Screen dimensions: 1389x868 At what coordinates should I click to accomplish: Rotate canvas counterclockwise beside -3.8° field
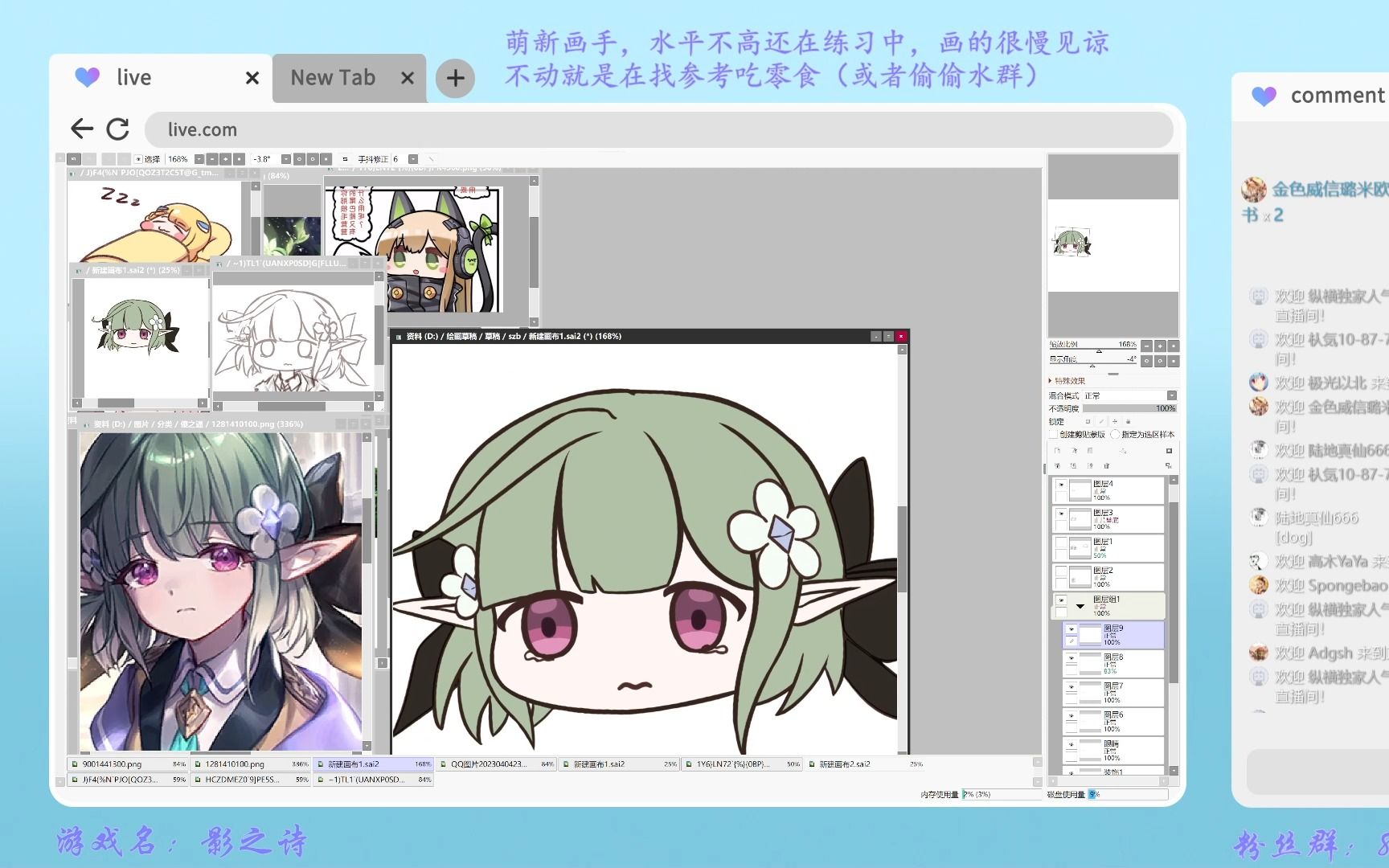299,159
